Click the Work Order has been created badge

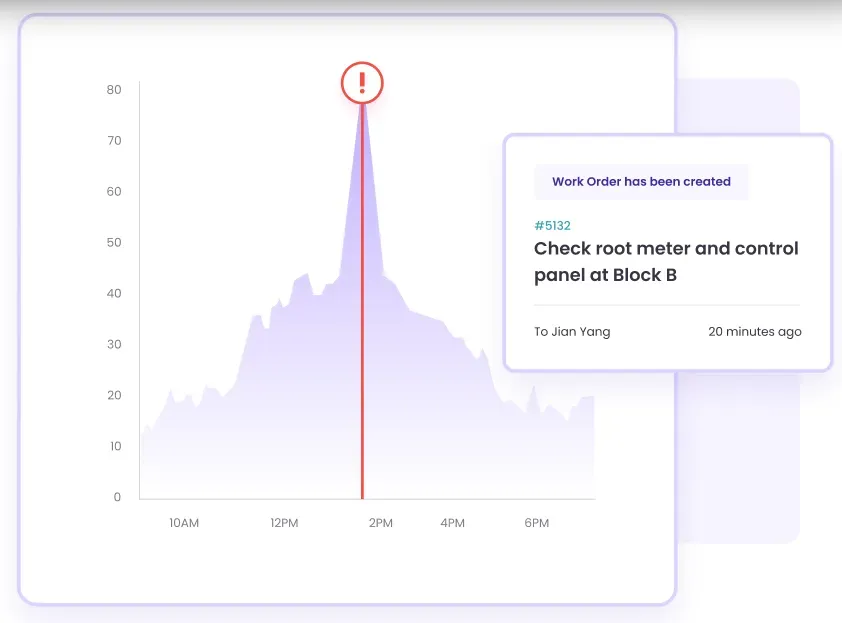(641, 182)
